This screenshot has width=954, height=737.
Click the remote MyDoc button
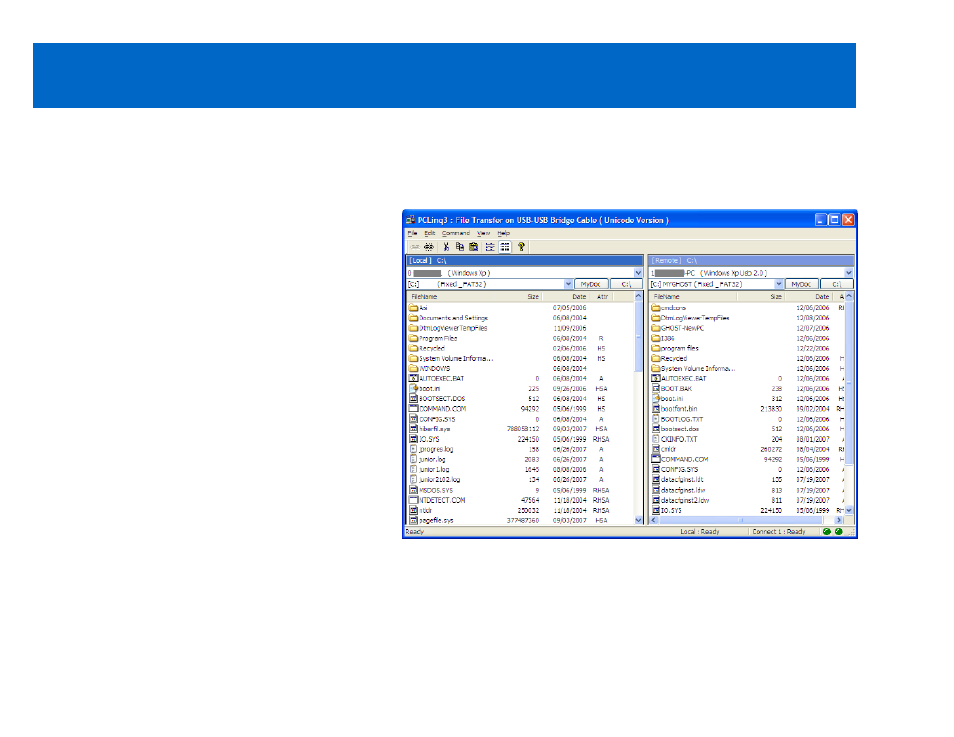tap(801, 284)
